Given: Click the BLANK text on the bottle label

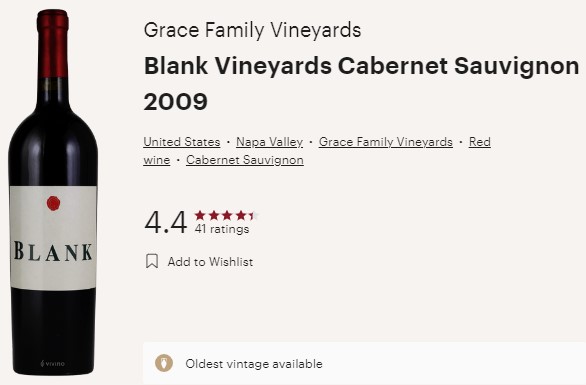Looking at the screenshot, I should click(53, 251).
